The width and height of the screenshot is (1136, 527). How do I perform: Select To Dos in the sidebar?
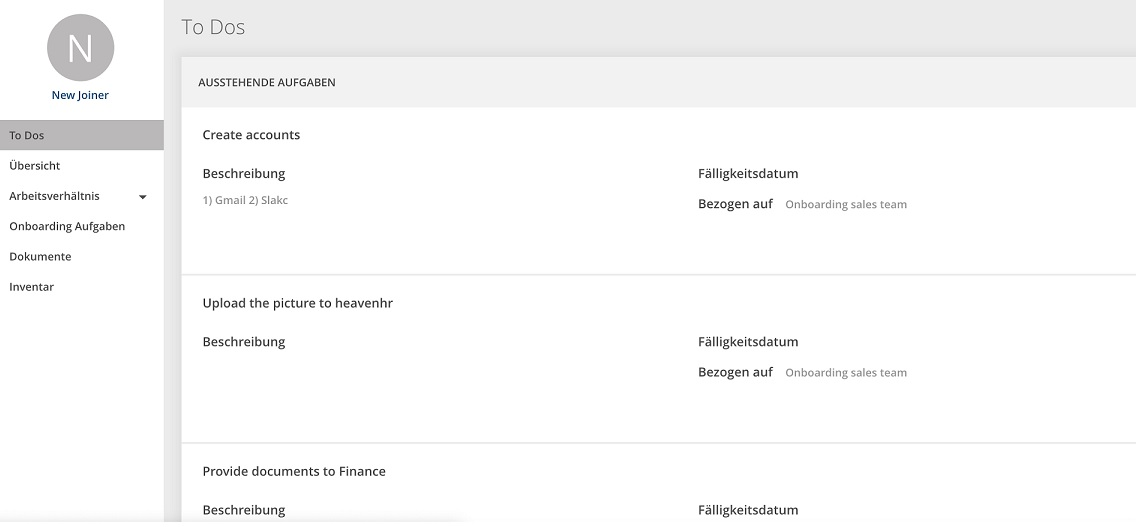[x=82, y=136]
